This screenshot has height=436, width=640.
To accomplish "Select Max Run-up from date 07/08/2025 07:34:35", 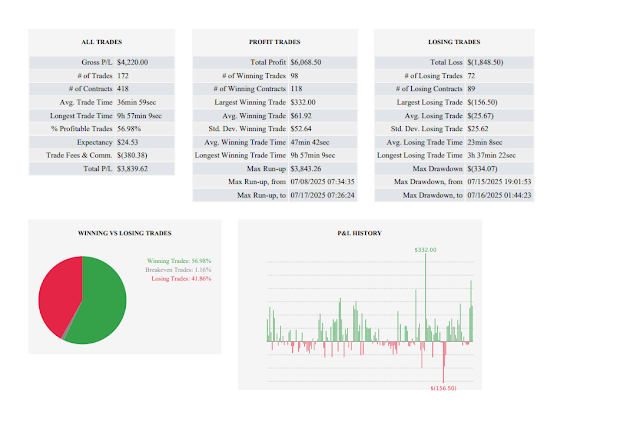I will point(322,182).
